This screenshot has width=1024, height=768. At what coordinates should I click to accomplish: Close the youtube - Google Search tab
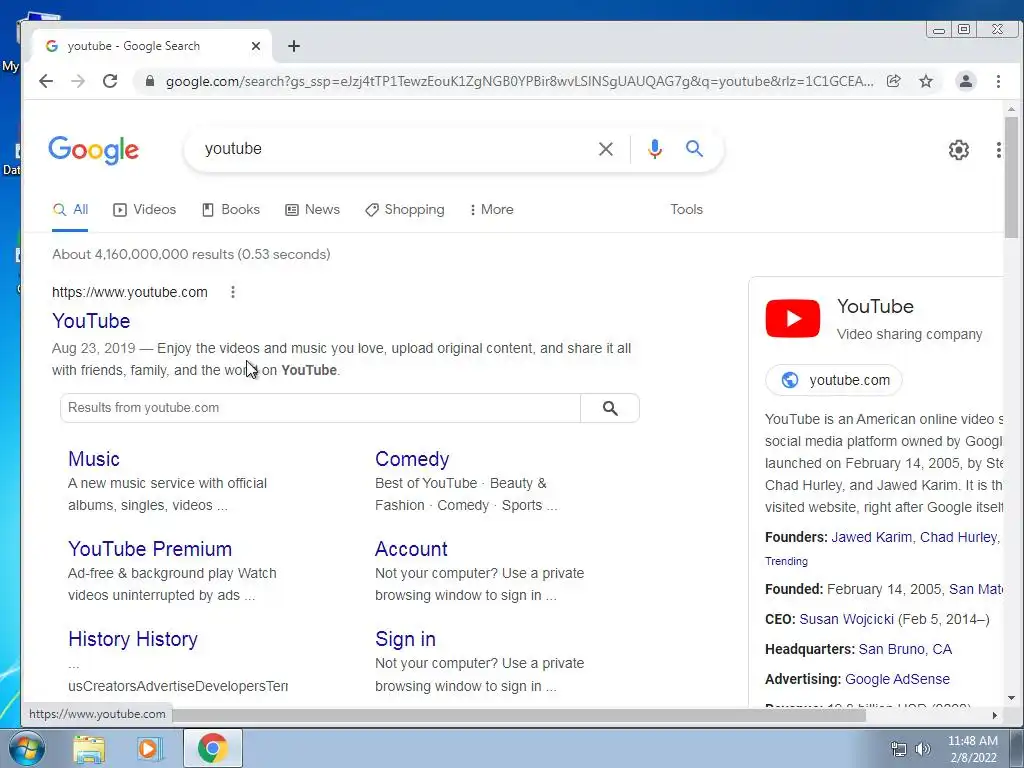[256, 46]
